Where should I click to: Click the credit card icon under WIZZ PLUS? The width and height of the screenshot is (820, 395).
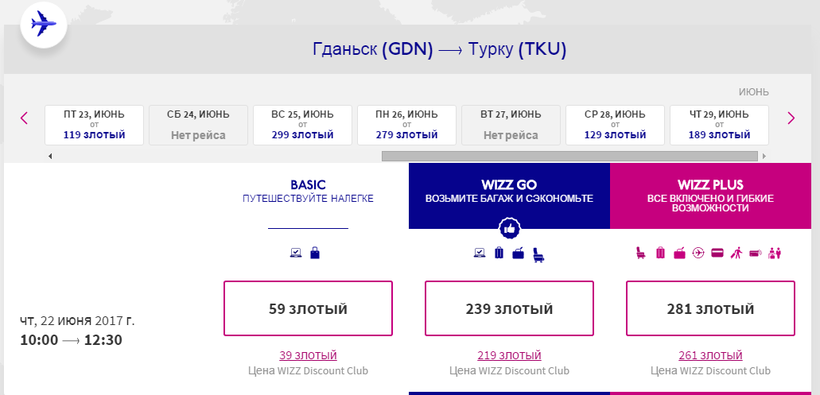click(x=718, y=253)
